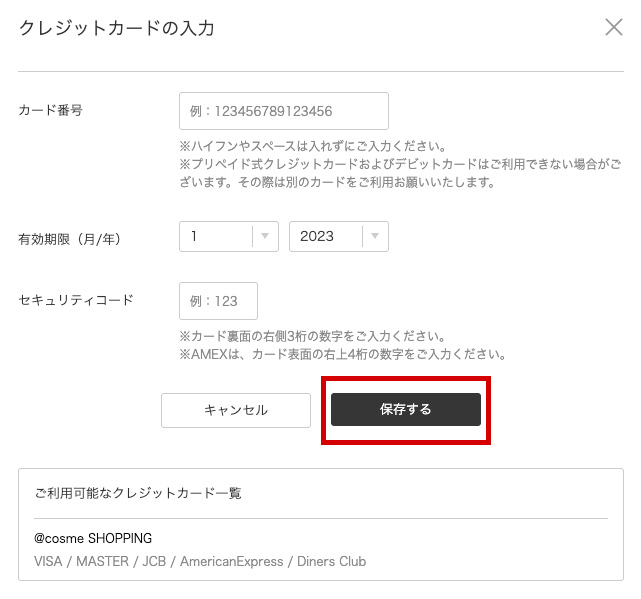Close the credit card entry dialog
Viewport: 641px width, 599px height.
(x=613, y=27)
